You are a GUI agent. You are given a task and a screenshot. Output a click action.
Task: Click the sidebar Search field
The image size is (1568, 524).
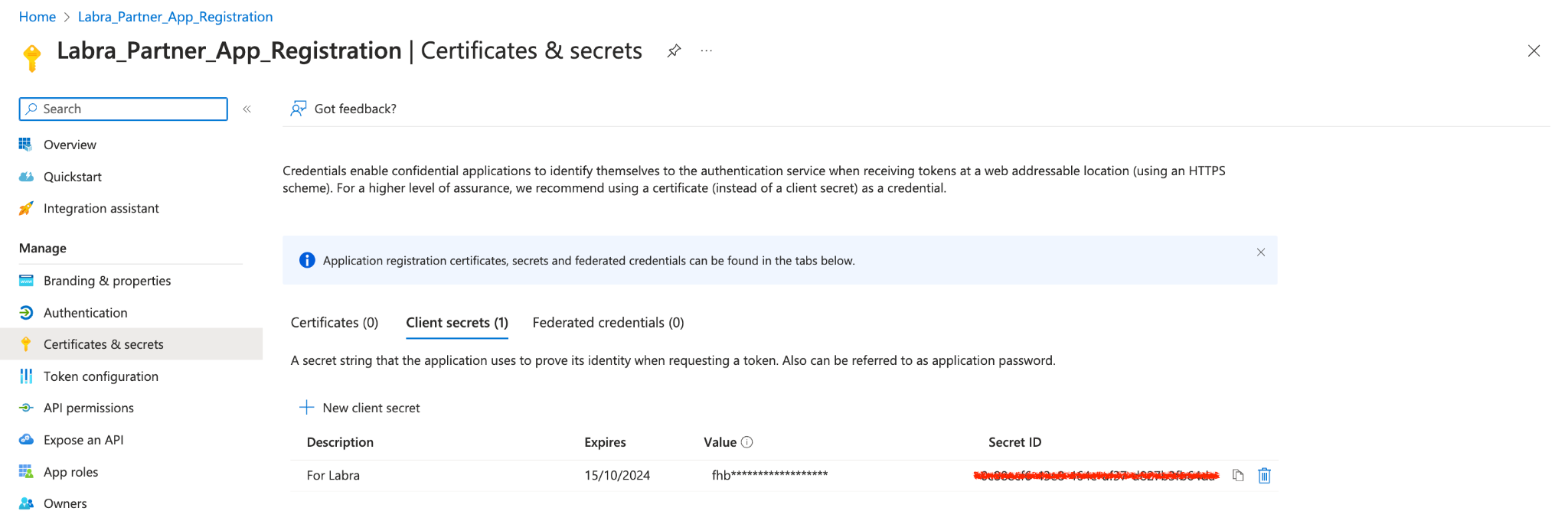tap(123, 109)
